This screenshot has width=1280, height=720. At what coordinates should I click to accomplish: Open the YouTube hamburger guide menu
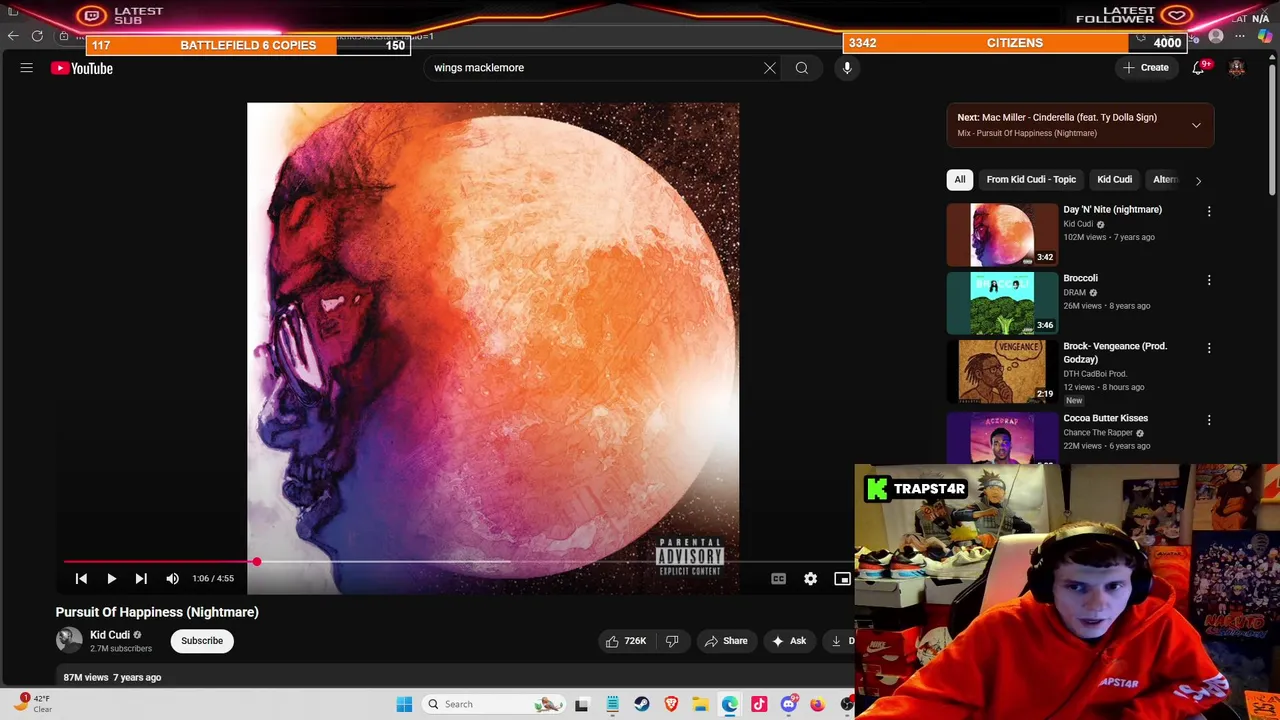pyautogui.click(x=27, y=68)
